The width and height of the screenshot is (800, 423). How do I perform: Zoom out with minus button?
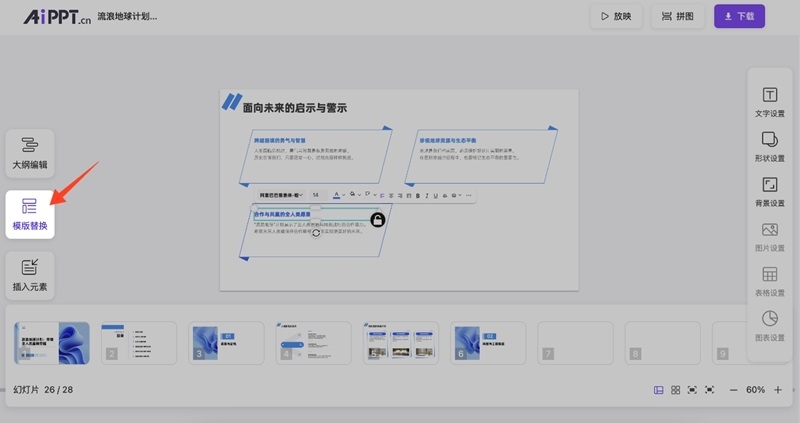point(733,390)
